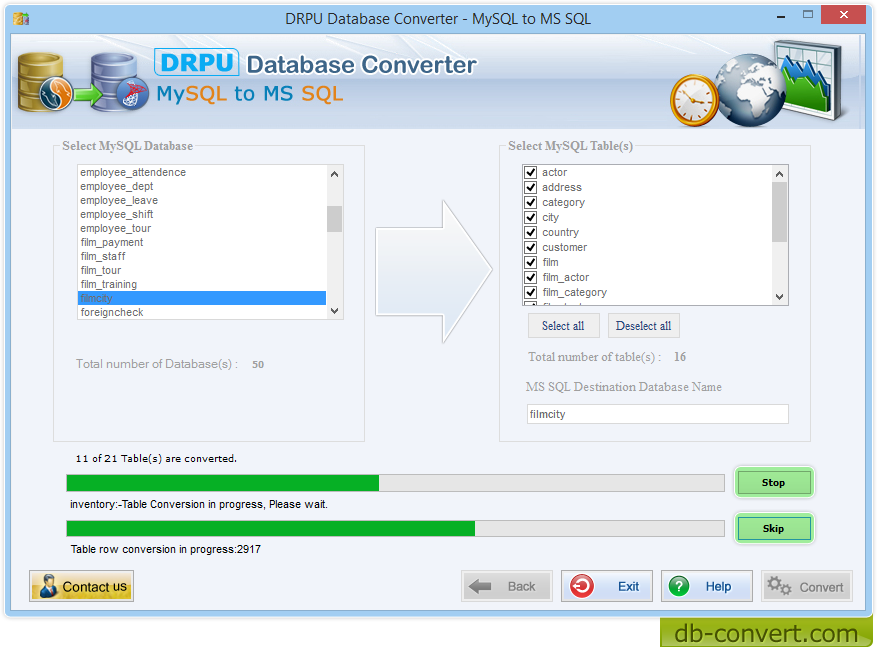The height and width of the screenshot is (647, 877).
Task: Select film_staff database
Action: [x=201, y=256]
